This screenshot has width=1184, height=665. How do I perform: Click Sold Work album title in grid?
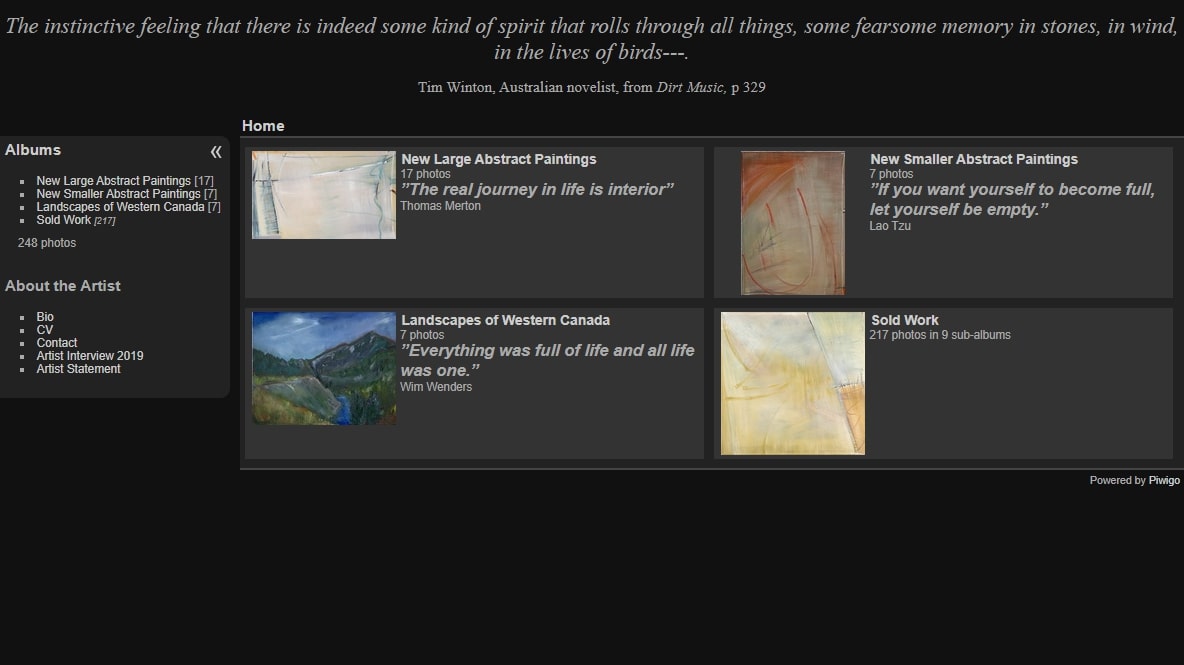click(x=905, y=320)
